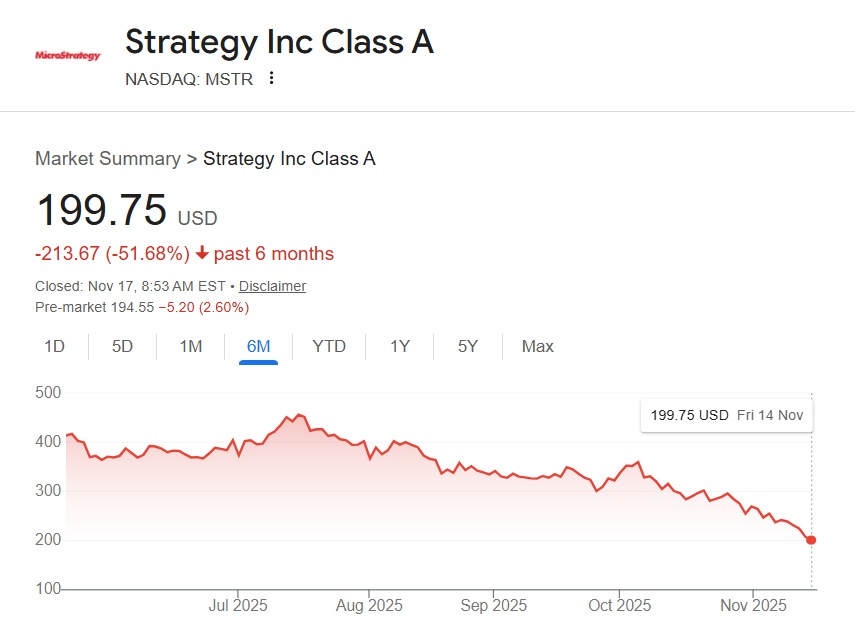Switch chart to YTD view
This screenshot has width=855, height=631.
pos(329,346)
